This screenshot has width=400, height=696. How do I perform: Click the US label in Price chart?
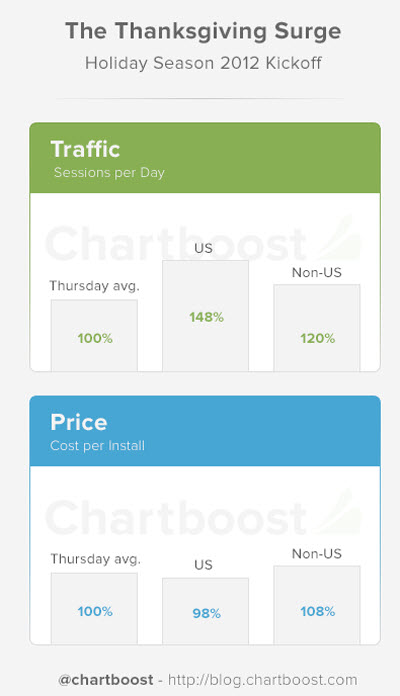coord(203,565)
